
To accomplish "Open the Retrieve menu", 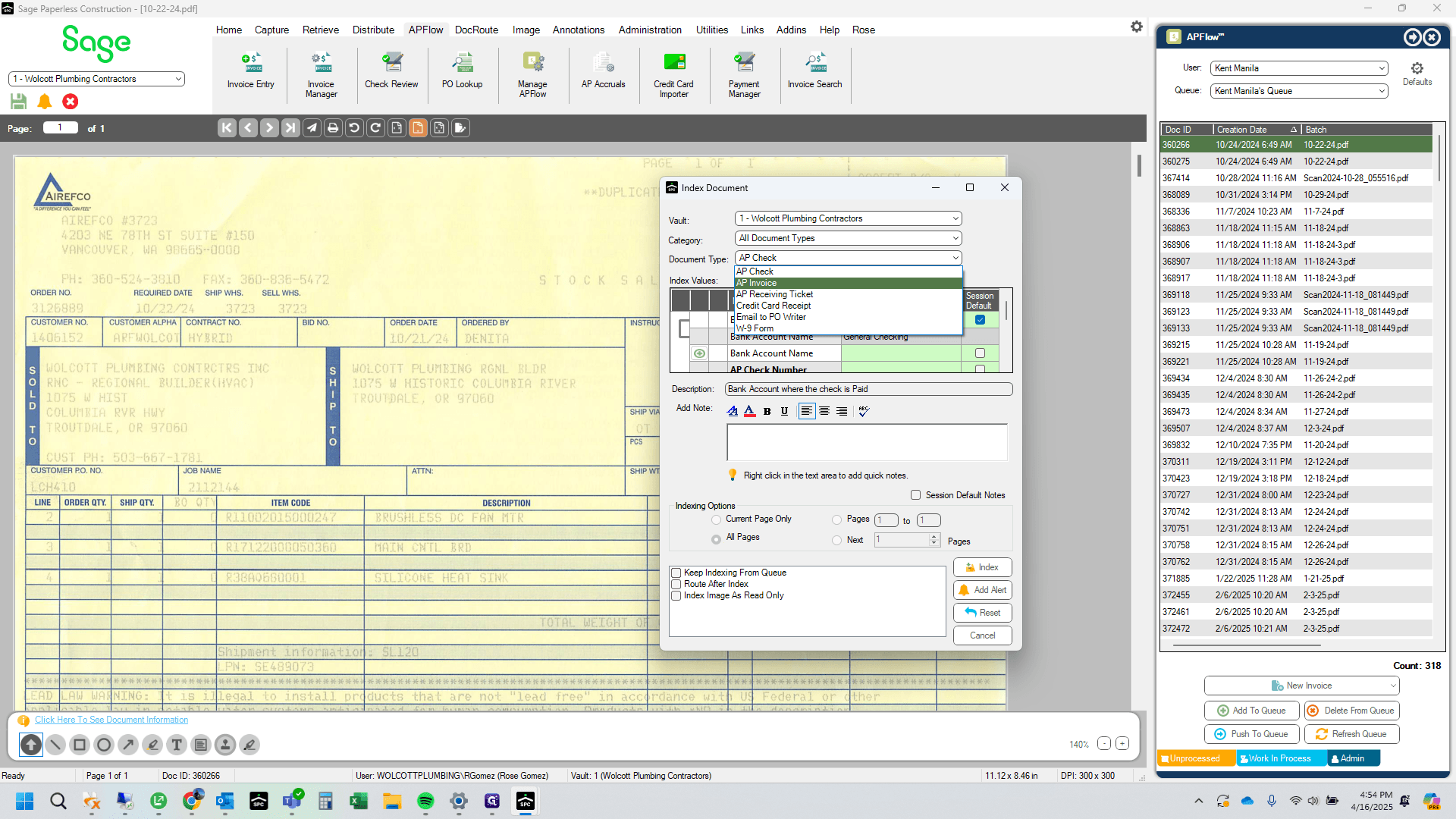I will (321, 30).
